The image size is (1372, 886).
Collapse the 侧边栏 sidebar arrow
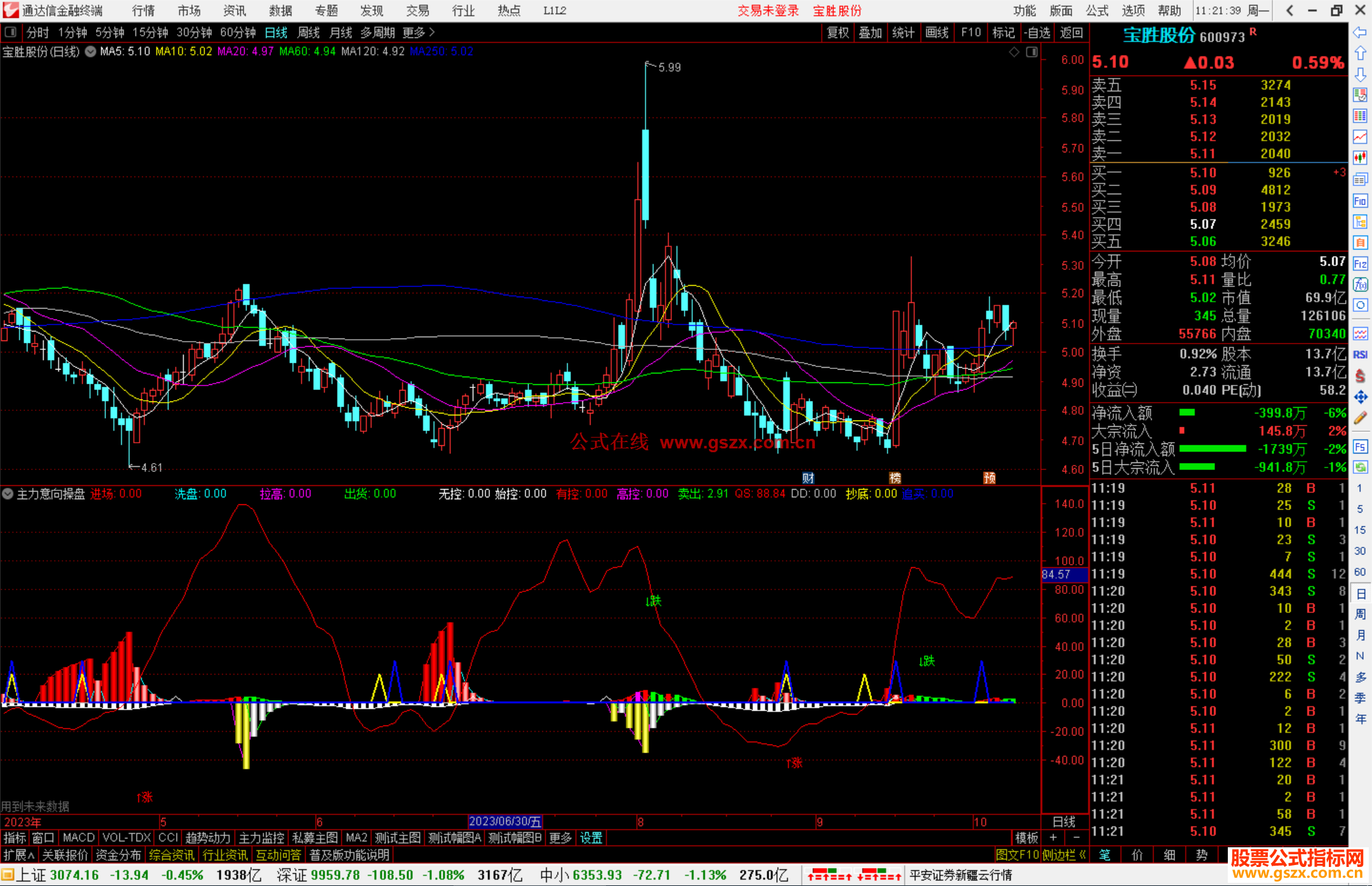click(x=1082, y=855)
